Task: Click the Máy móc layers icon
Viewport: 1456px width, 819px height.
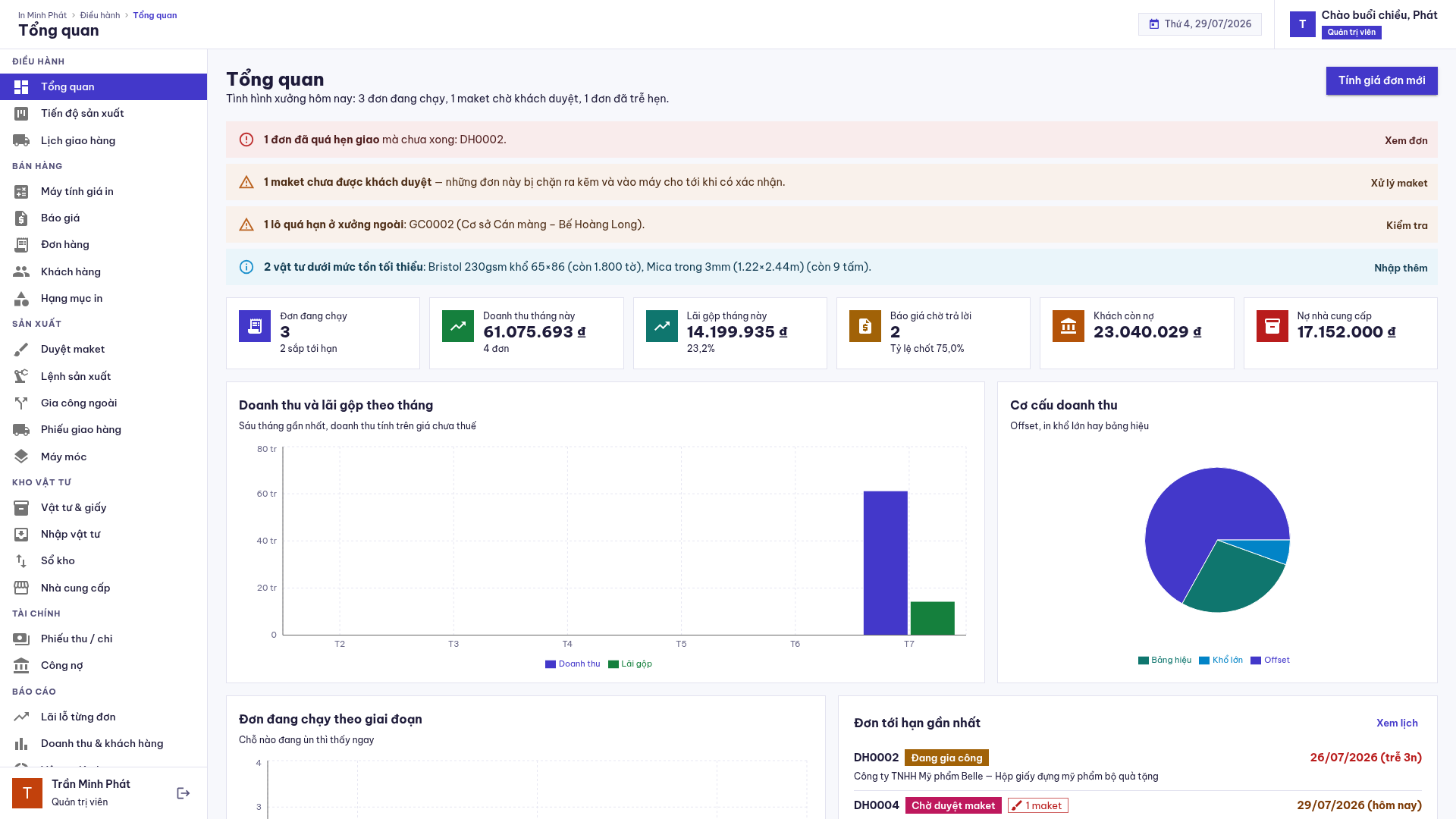Action: click(21, 457)
